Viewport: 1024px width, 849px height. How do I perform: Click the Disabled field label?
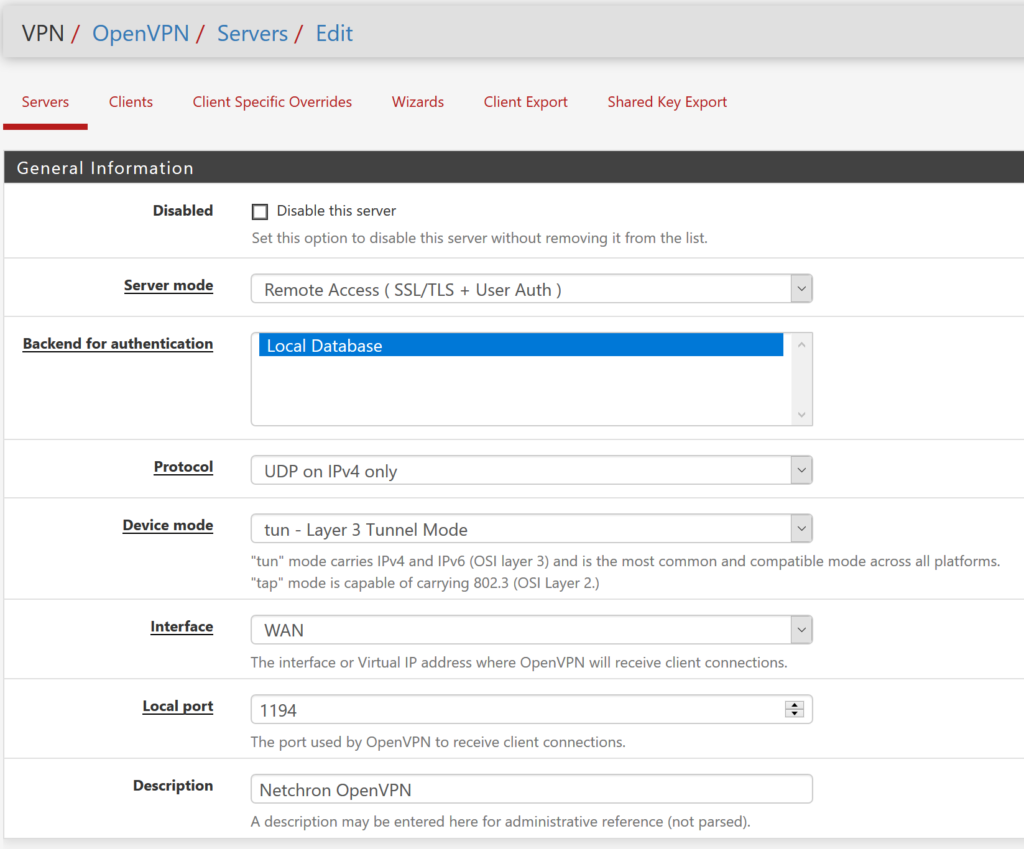pos(183,210)
